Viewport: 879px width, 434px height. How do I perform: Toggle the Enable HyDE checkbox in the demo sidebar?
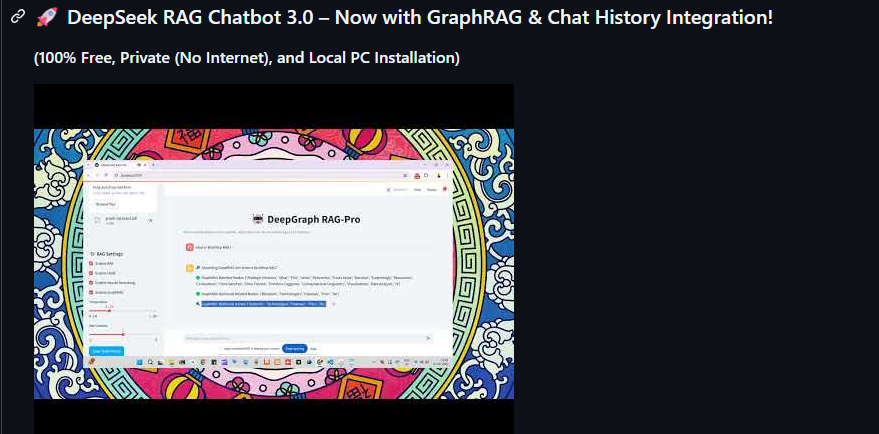[91, 273]
